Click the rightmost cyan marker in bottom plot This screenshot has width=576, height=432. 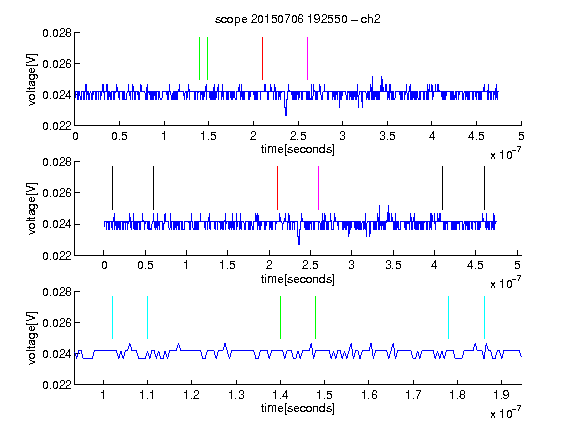tap(485, 317)
